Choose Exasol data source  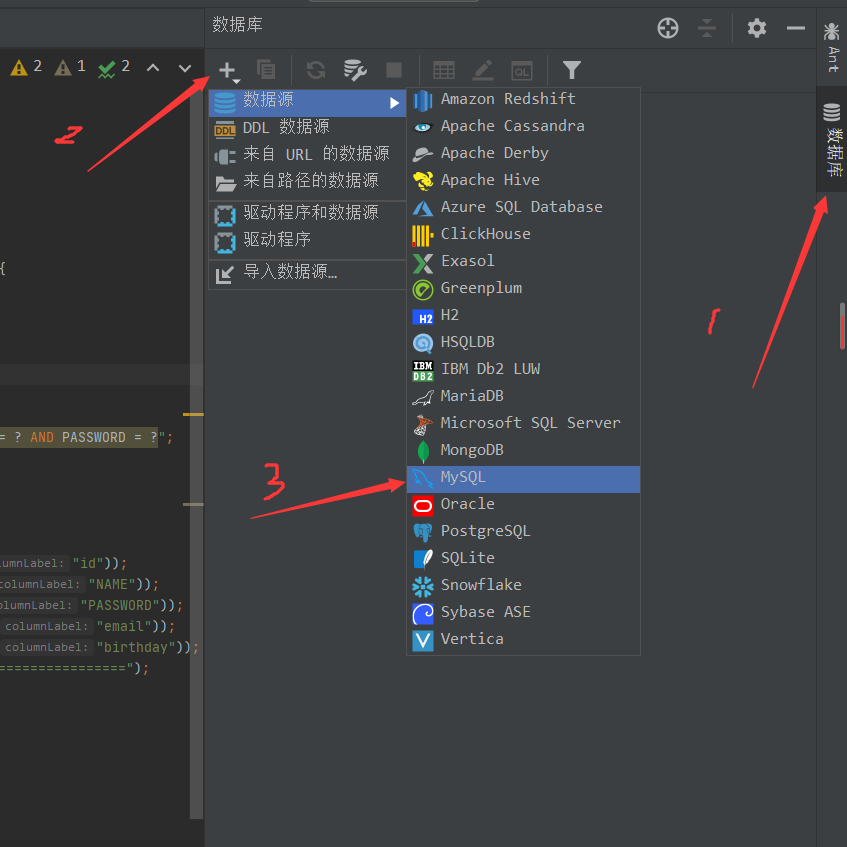click(x=523, y=263)
